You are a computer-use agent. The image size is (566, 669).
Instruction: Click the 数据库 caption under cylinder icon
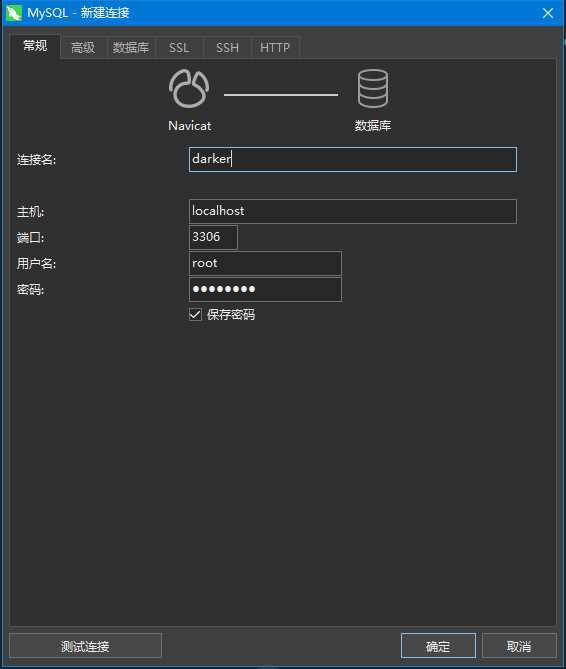373,125
